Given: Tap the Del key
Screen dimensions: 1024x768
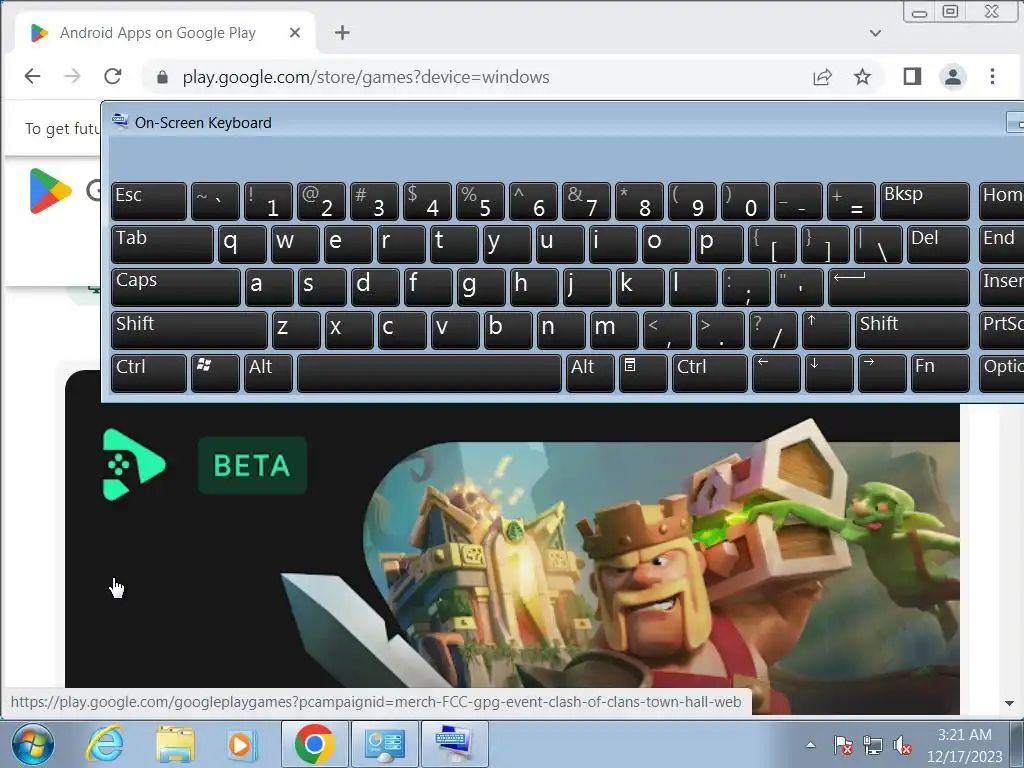Looking at the screenshot, I should [938, 244].
